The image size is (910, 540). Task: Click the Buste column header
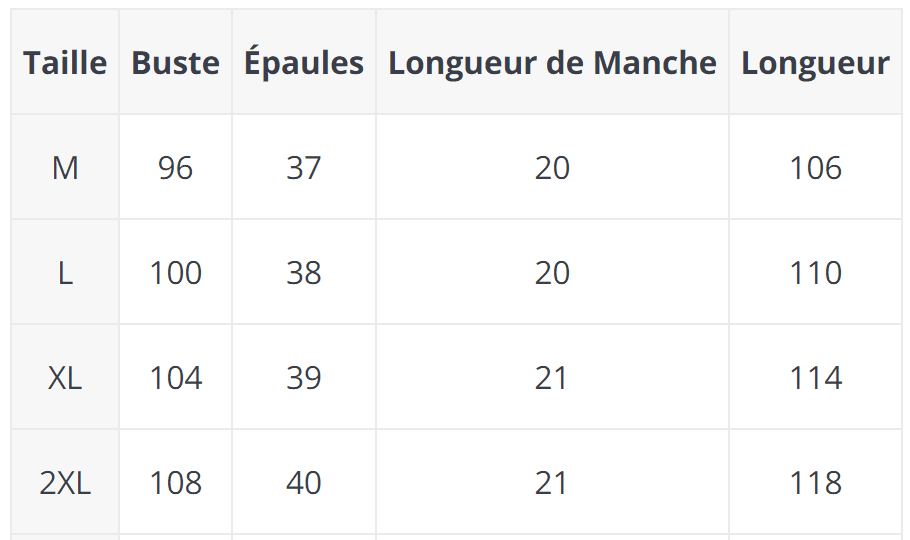(x=175, y=63)
